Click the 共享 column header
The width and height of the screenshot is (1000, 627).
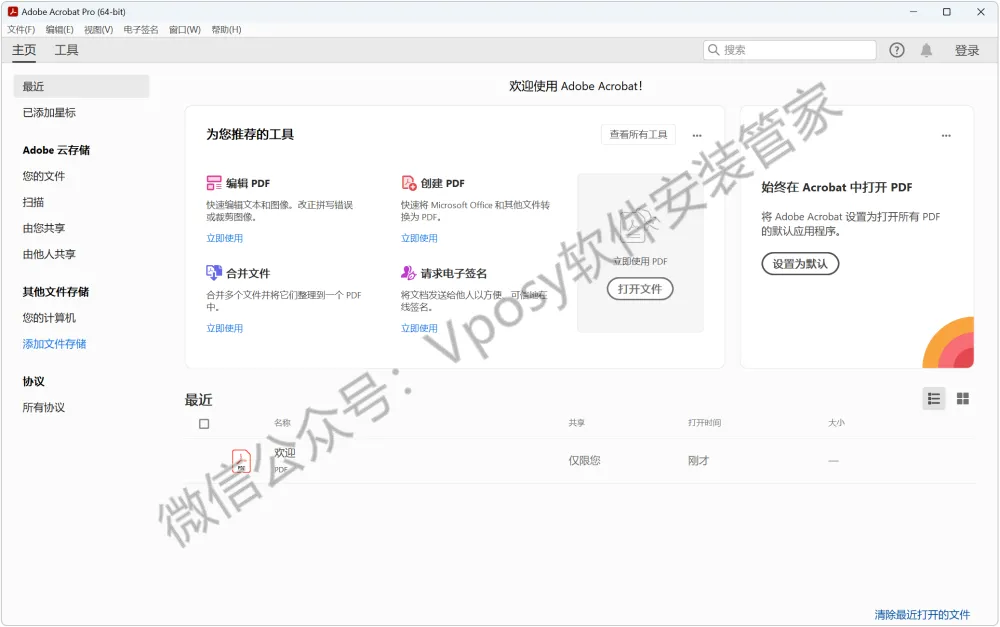[577, 422]
